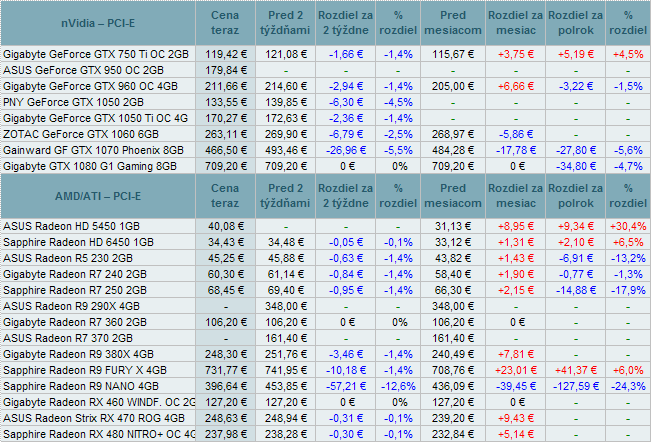Viewport: 651px width, 442px height.
Task: Select "Sapphire Radeon R9 FURY X 4GB"
Action: pyautogui.click(x=85, y=370)
